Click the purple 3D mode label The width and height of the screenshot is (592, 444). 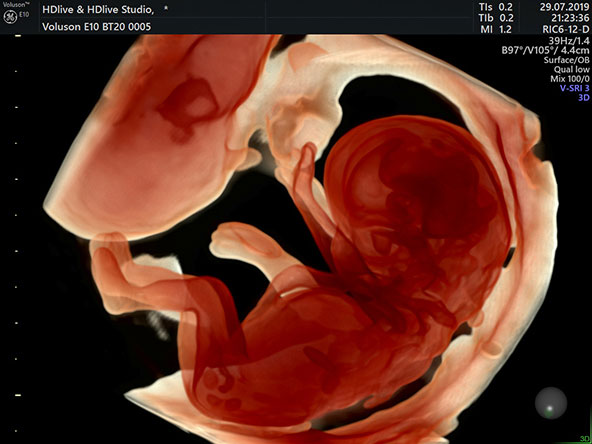click(x=583, y=98)
